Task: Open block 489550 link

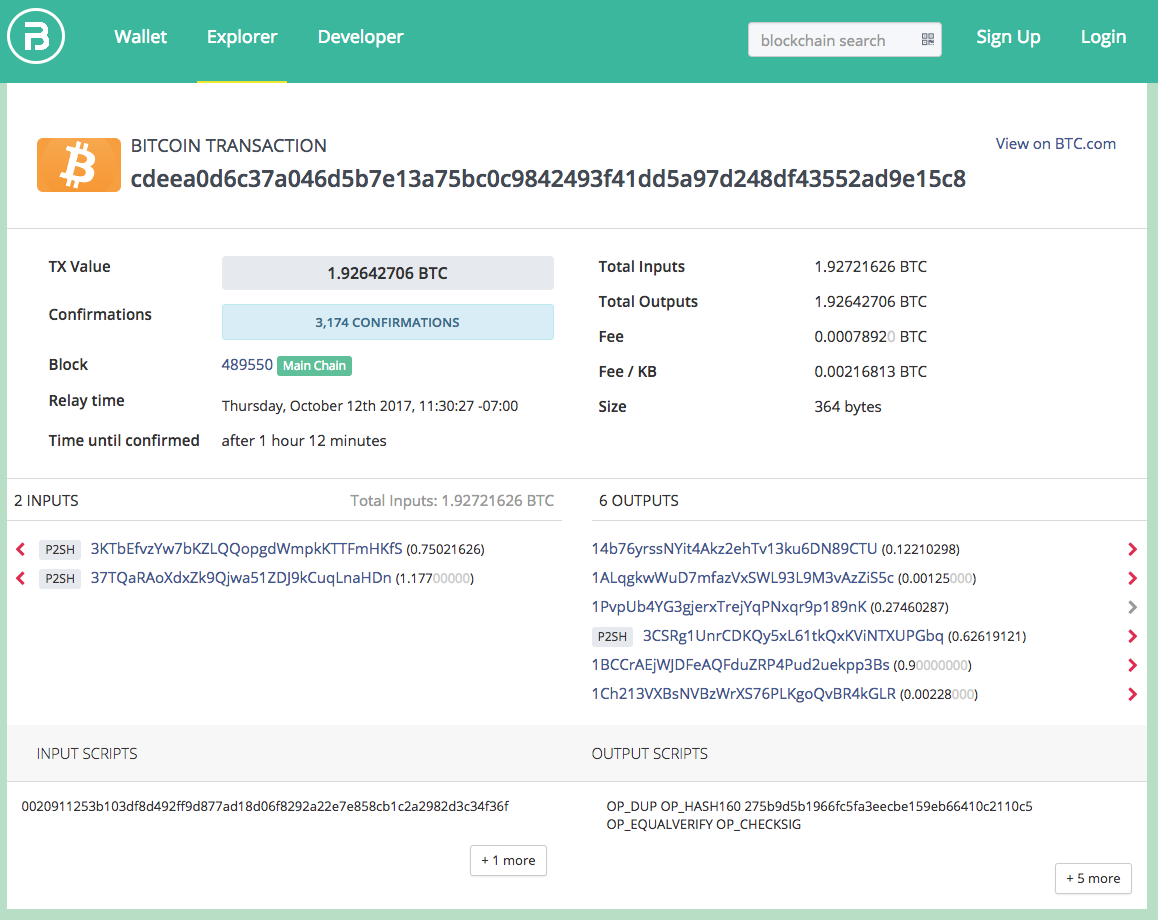Action: [x=247, y=365]
